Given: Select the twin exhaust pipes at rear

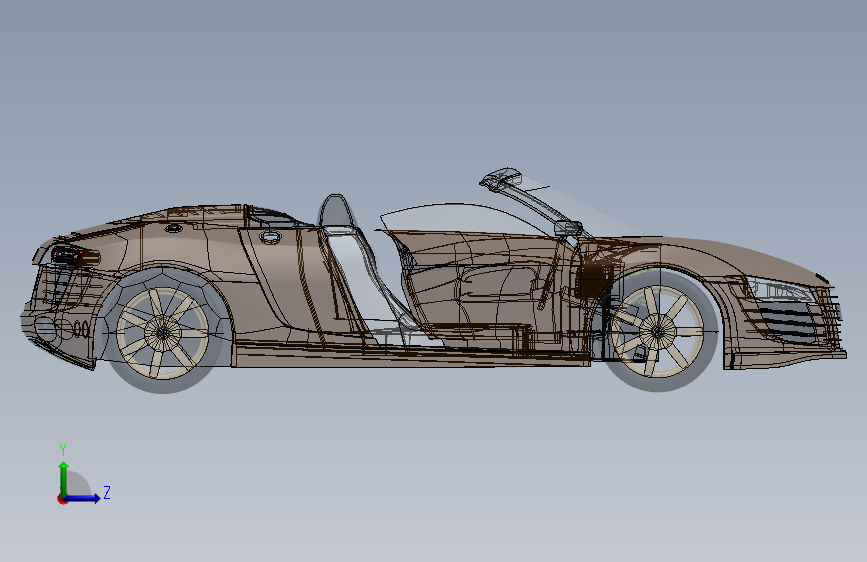Looking at the screenshot, I should point(81,330).
